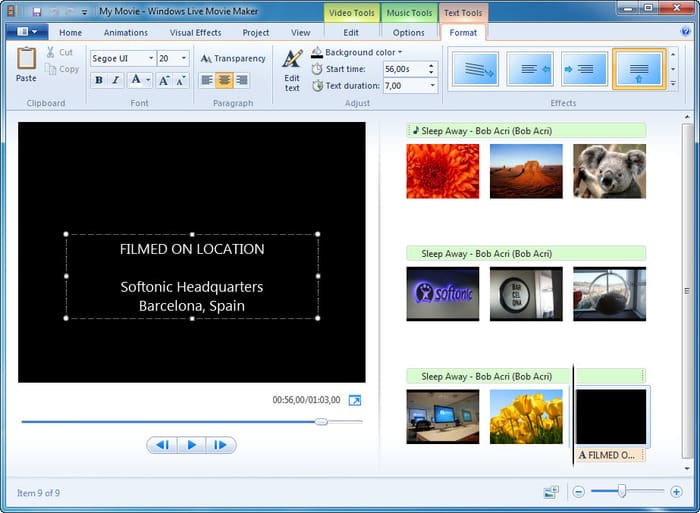
Task: Click the shrink font size icon
Action: click(x=182, y=80)
